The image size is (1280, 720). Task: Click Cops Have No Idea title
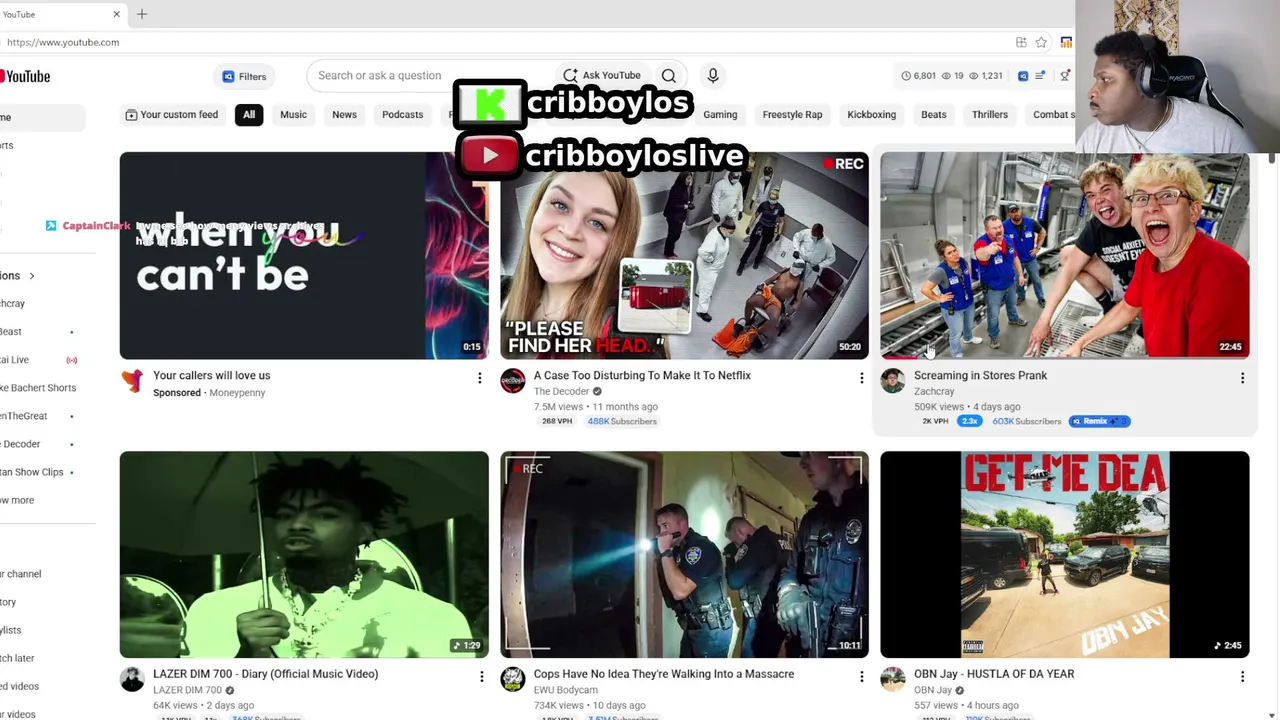[664, 674]
